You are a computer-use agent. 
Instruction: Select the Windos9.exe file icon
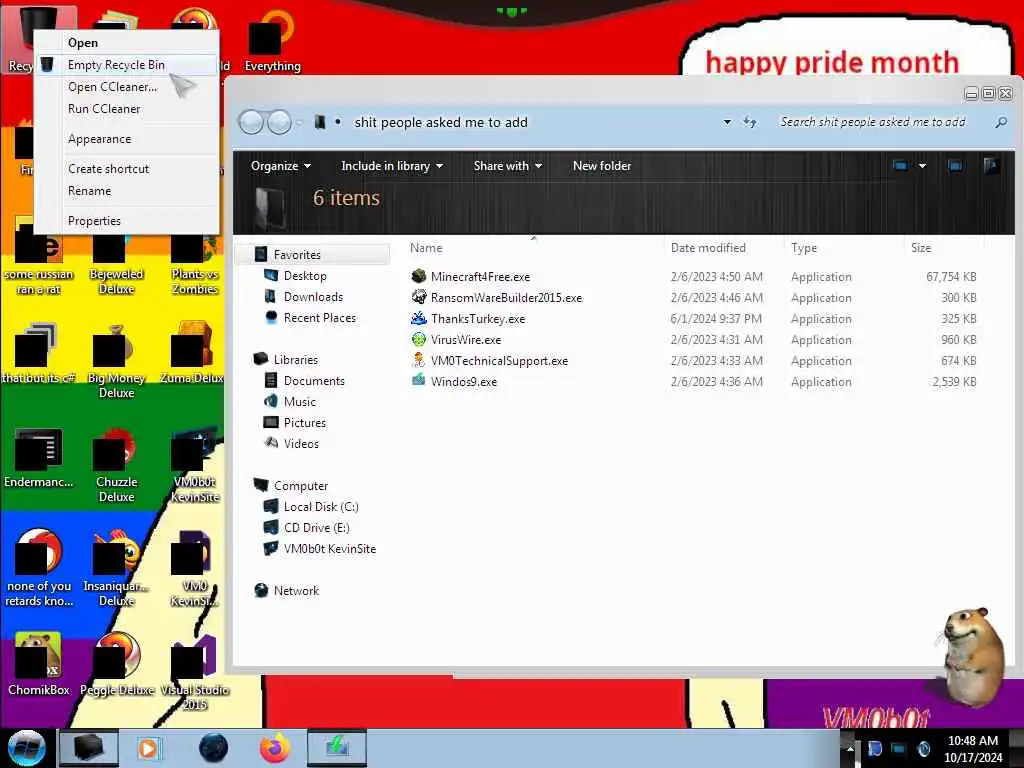click(419, 381)
